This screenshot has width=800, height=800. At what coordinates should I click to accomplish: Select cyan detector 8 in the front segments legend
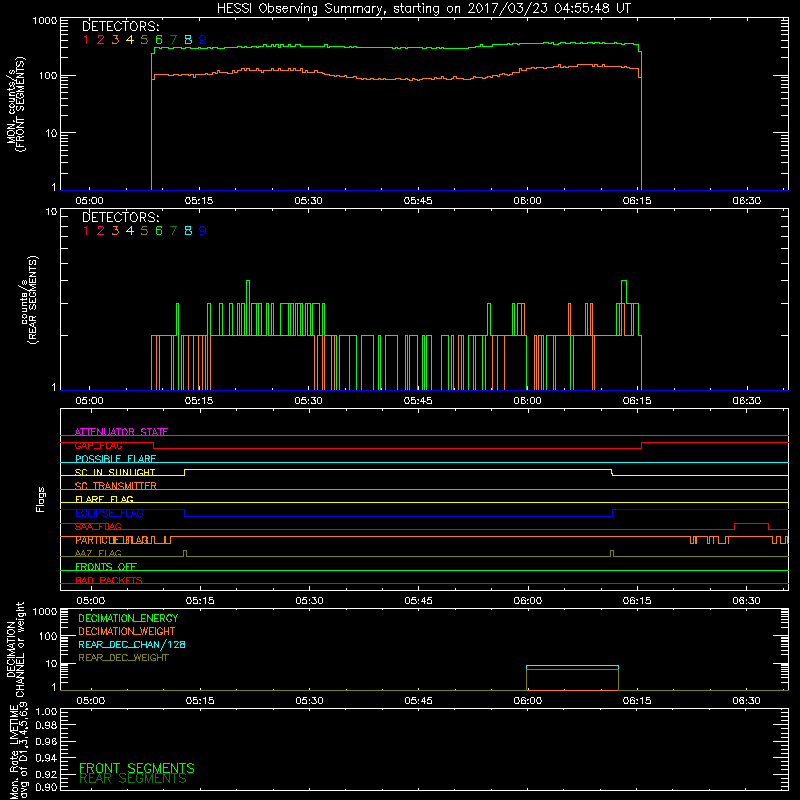188,39
